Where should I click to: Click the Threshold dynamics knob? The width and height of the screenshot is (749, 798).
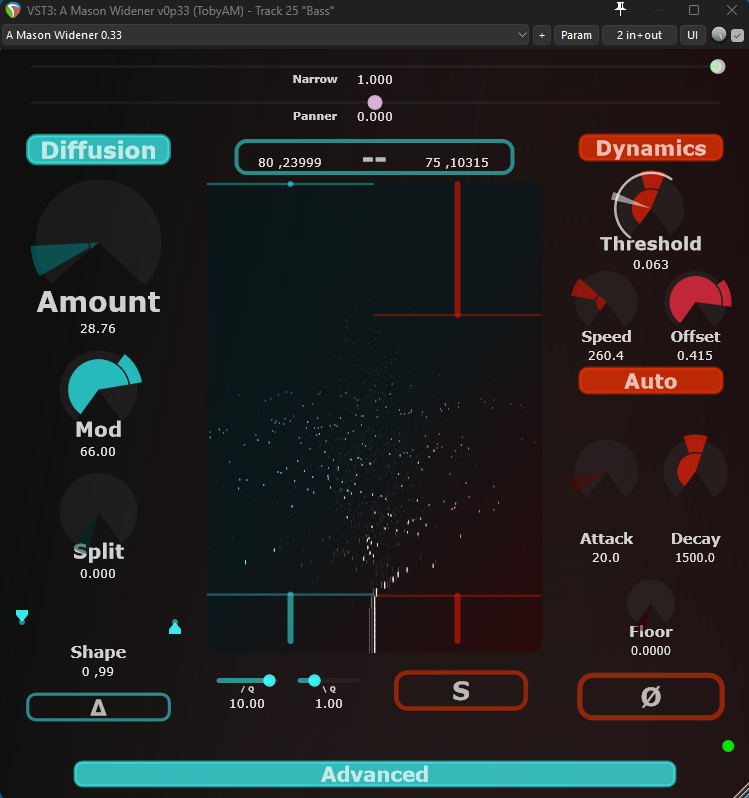pyautogui.click(x=650, y=205)
